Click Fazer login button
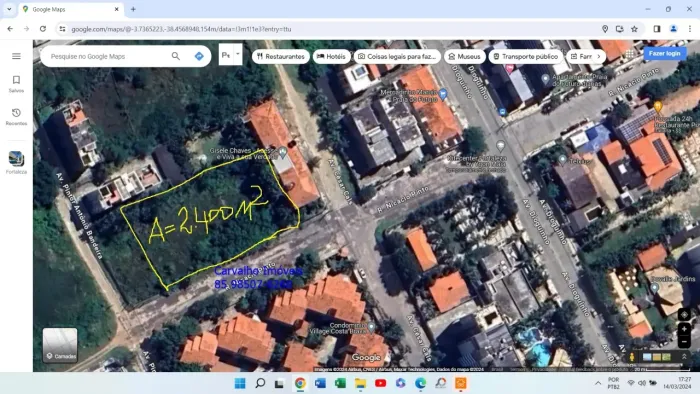The image size is (700, 394). (664, 54)
